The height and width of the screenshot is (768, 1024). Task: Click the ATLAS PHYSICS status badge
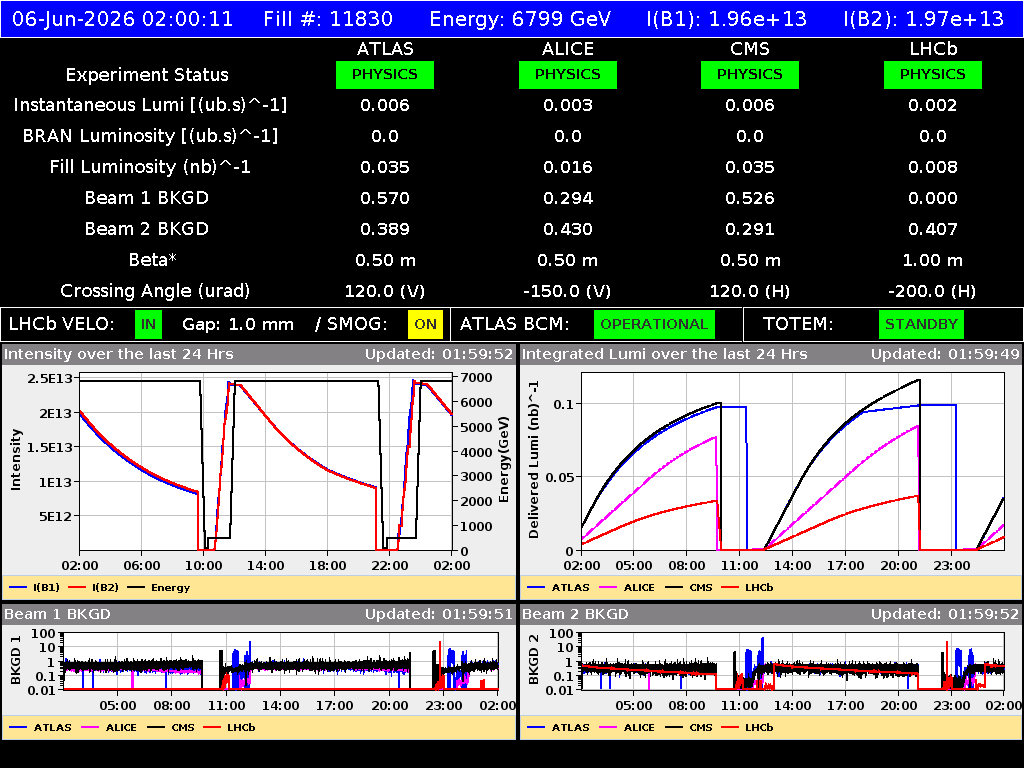coord(385,74)
